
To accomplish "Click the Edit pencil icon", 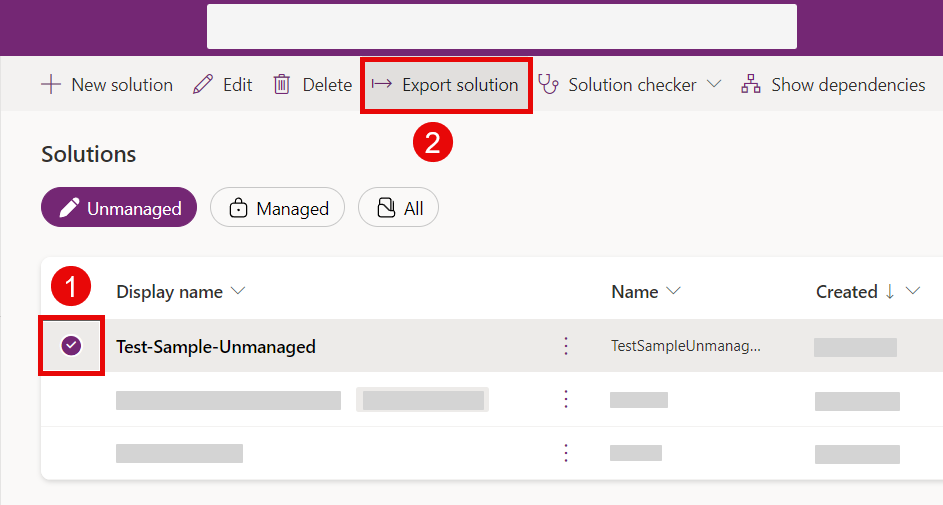I will 203,85.
